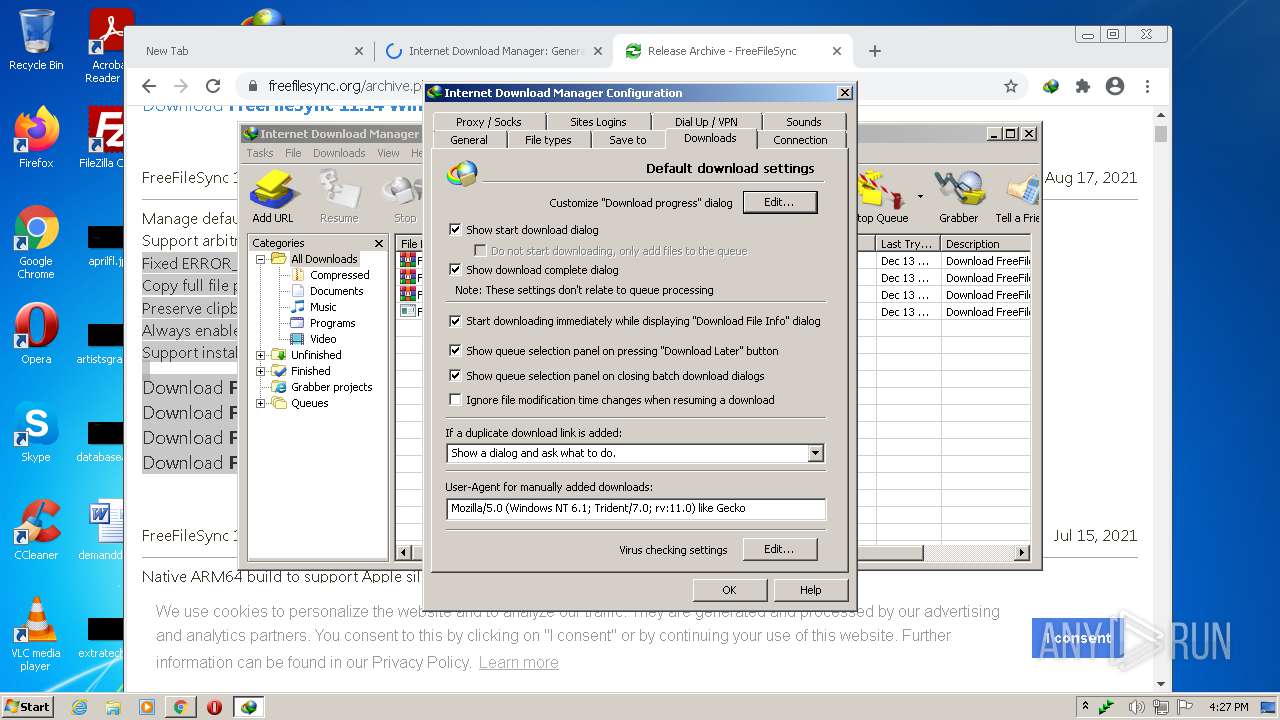The width and height of the screenshot is (1280, 720).
Task: Expand the Finished tree node
Action: pyautogui.click(x=261, y=371)
